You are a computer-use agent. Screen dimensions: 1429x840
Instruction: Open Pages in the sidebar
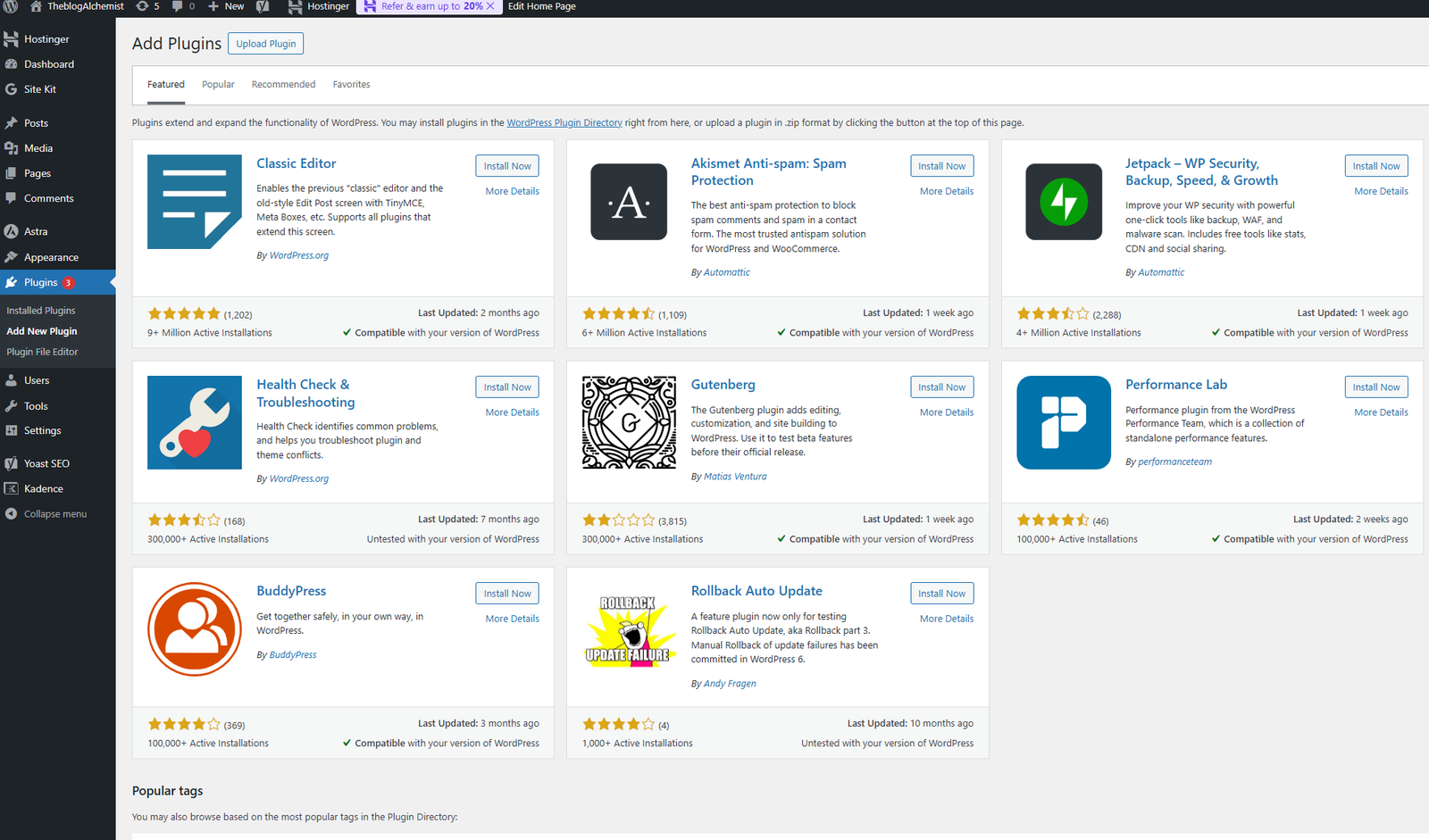[x=38, y=173]
